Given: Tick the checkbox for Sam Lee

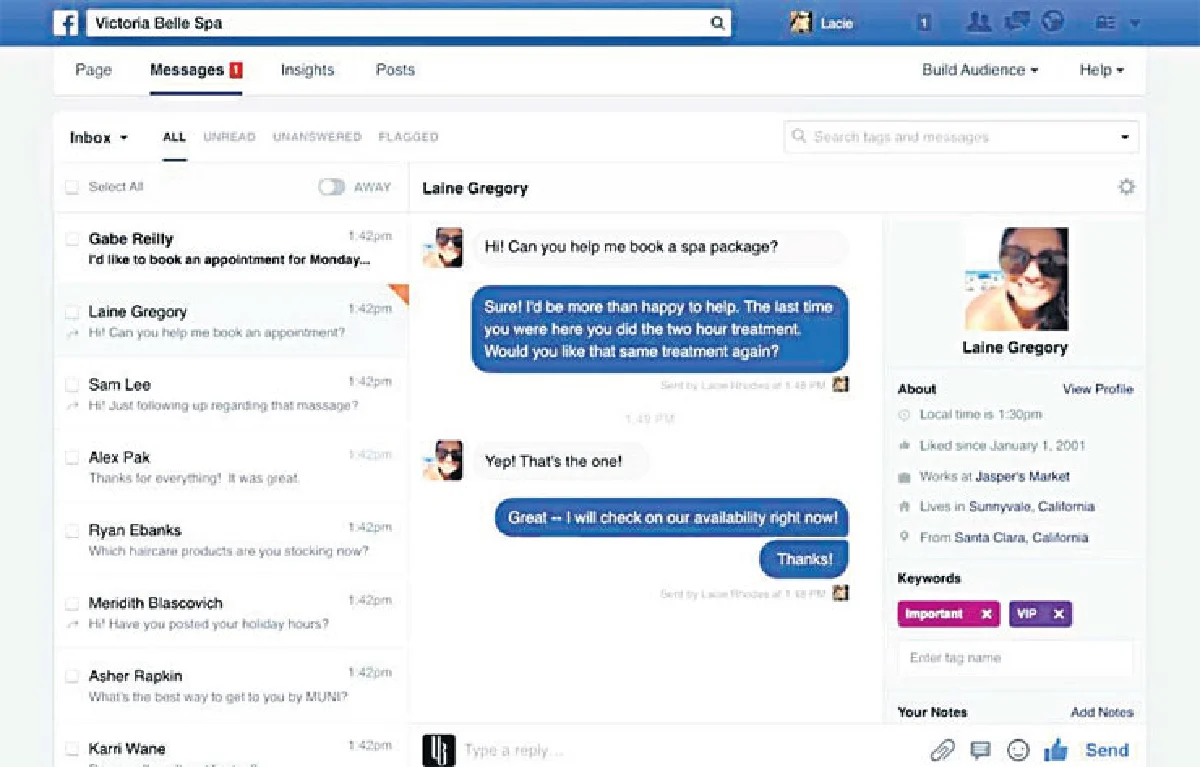Looking at the screenshot, I should tap(72, 384).
